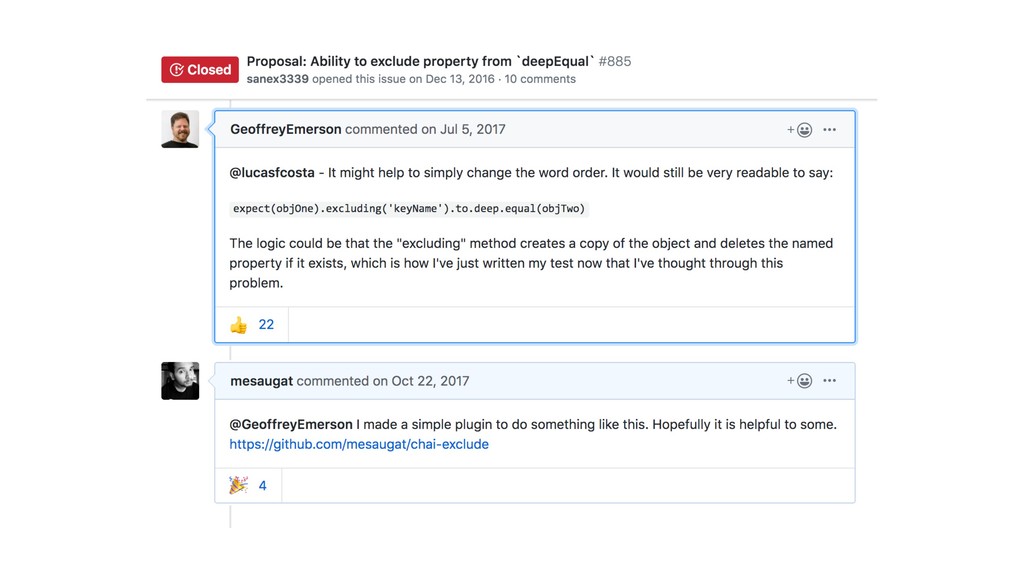Open GeoffreyEmerson's profile from the comment header
The height and width of the screenshot is (576, 1024).
[x=286, y=130]
